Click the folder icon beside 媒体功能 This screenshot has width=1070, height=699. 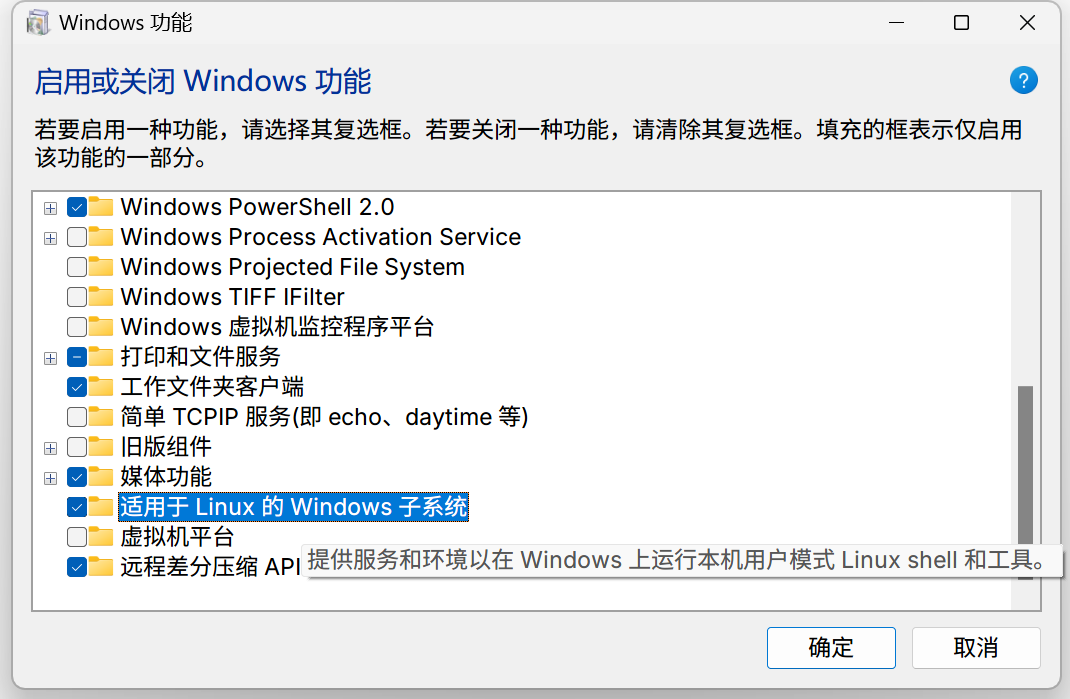101,477
